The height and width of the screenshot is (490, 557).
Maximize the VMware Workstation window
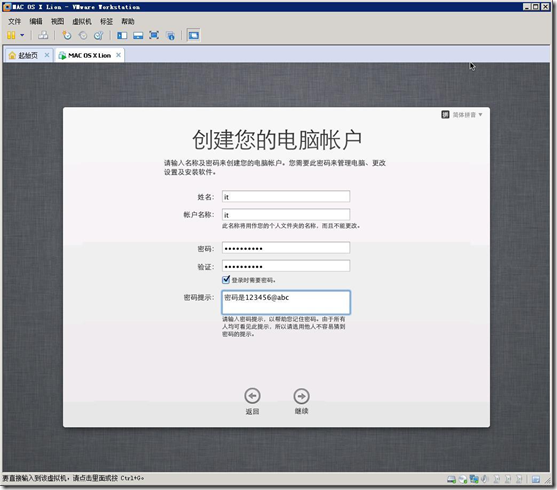pos(536,6)
